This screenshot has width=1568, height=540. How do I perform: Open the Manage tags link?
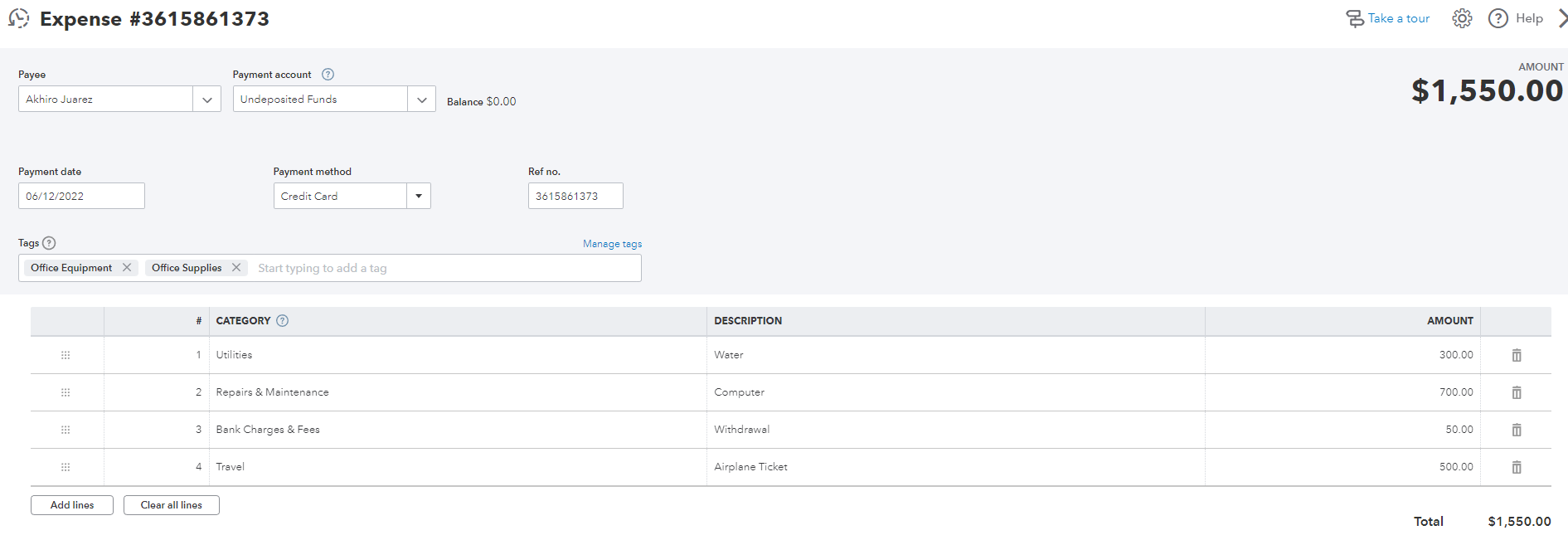coord(612,244)
